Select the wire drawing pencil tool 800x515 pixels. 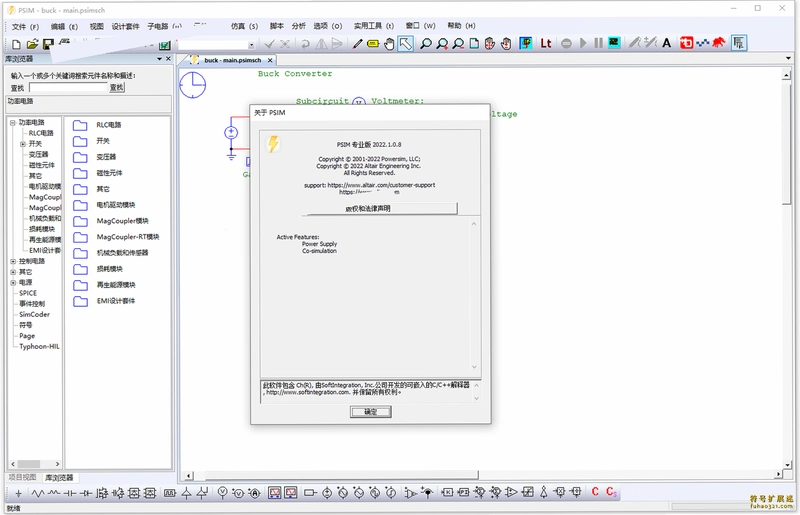pos(357,44)
